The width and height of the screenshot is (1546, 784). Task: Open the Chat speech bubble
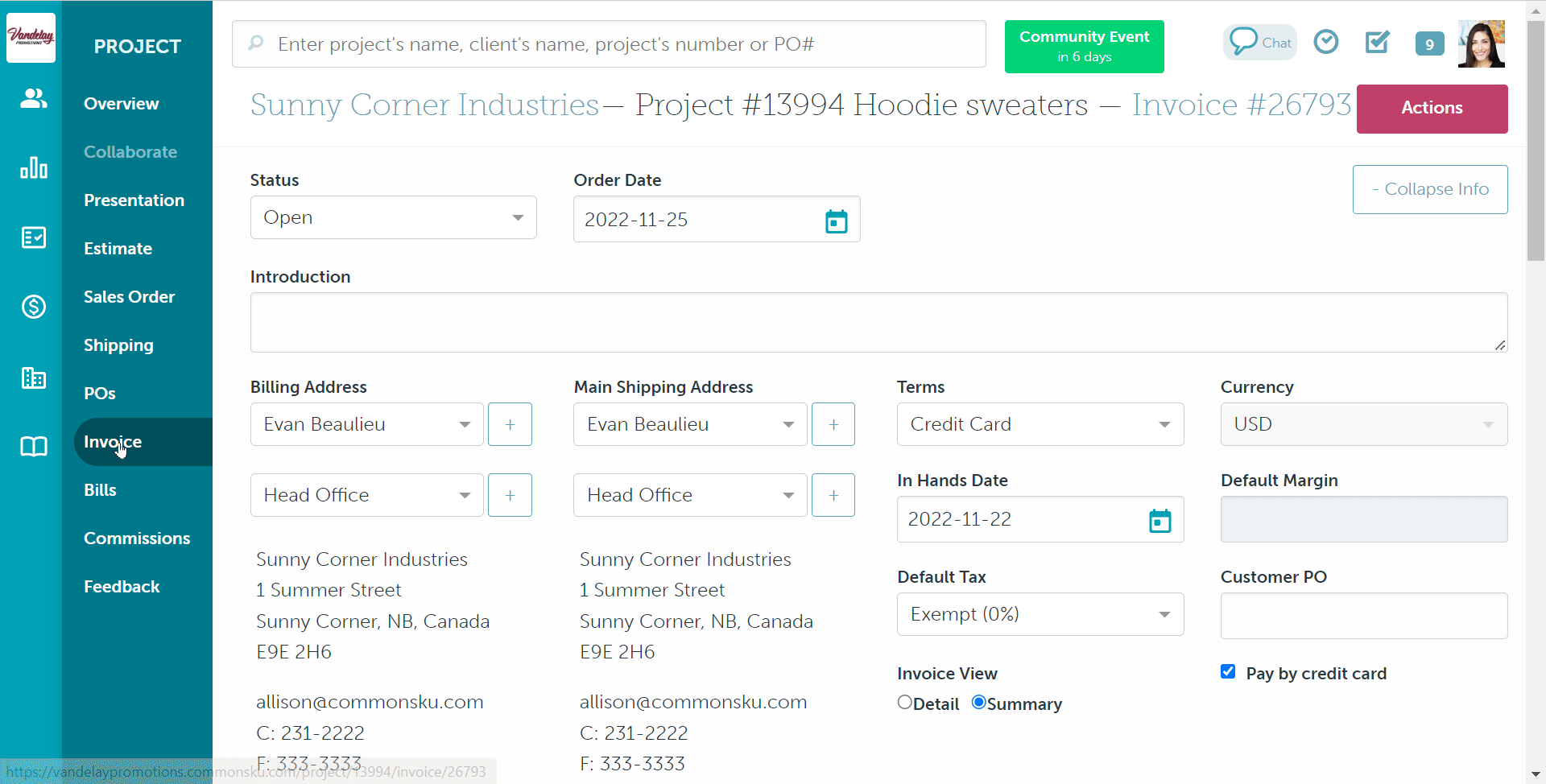click(1259, 43)
